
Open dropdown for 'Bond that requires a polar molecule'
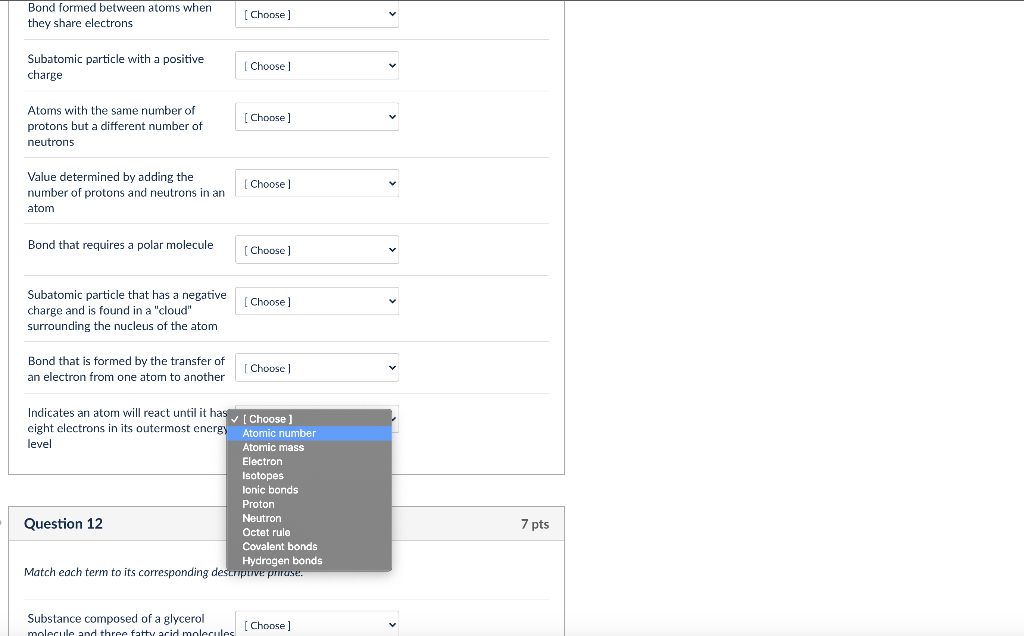(x=317, y=250)
